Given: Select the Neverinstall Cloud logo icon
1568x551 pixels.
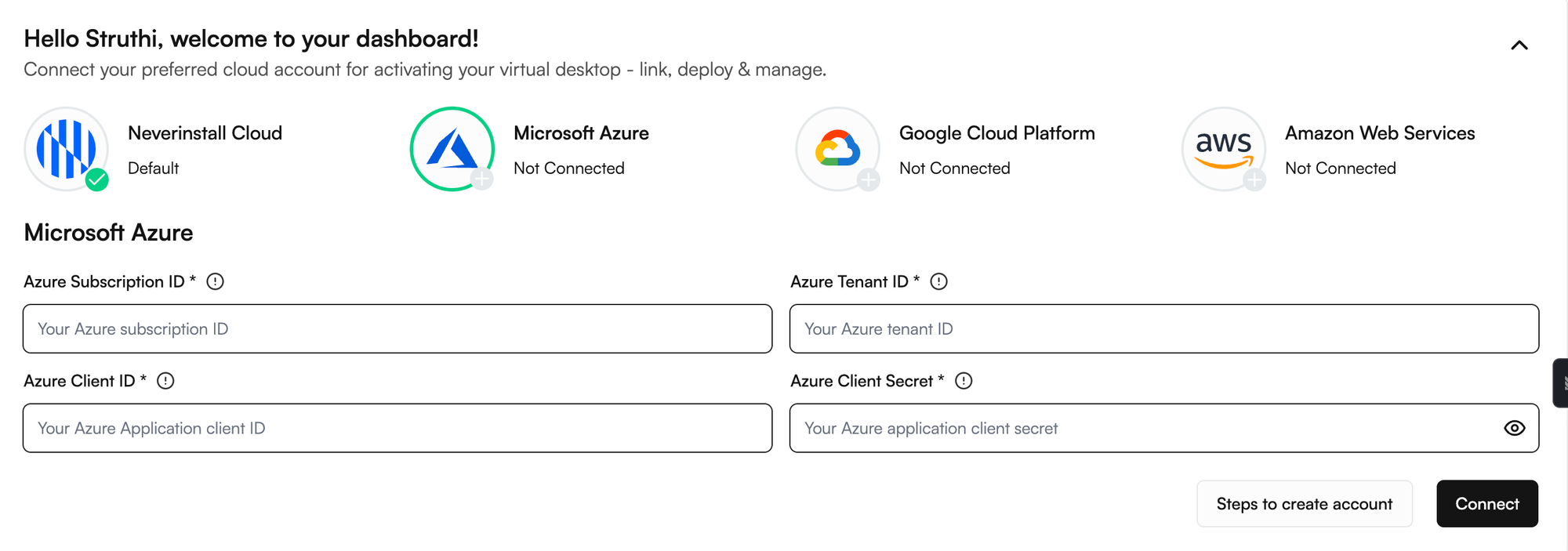Looking at the screenshot, I should (66, 148).
